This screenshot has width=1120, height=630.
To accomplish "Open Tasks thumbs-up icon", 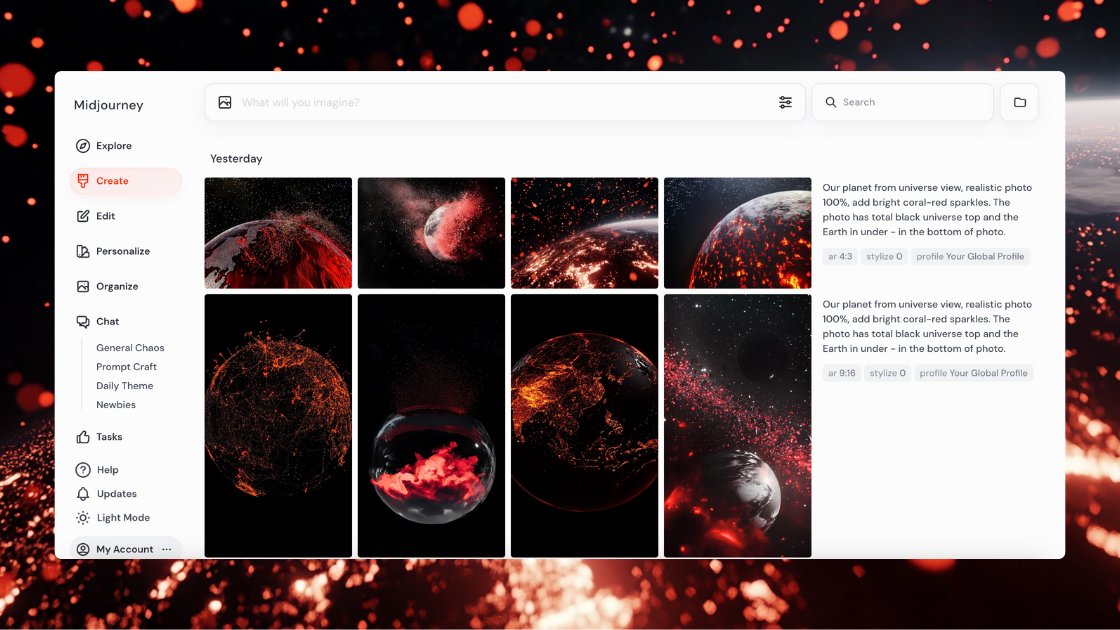I will pos(83,436).
